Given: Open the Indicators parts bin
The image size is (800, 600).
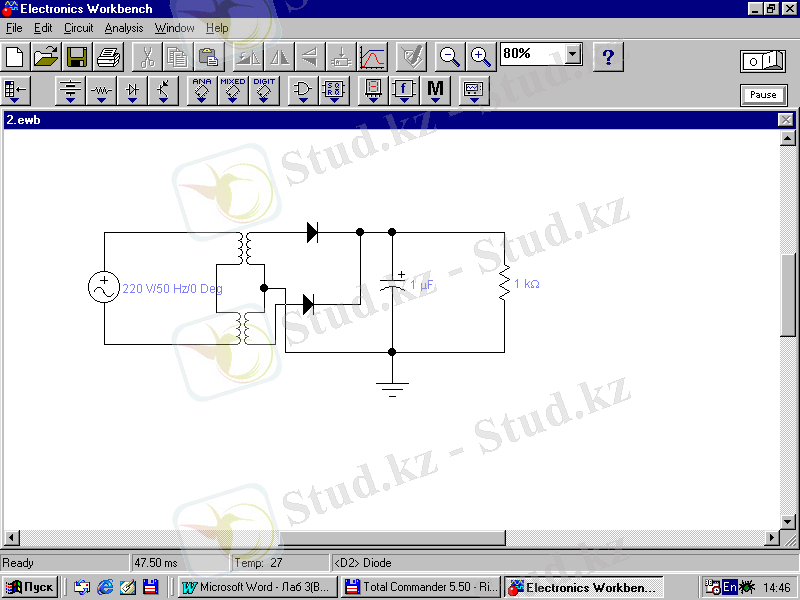Looking at the screenshot, I should click(373, 91).
